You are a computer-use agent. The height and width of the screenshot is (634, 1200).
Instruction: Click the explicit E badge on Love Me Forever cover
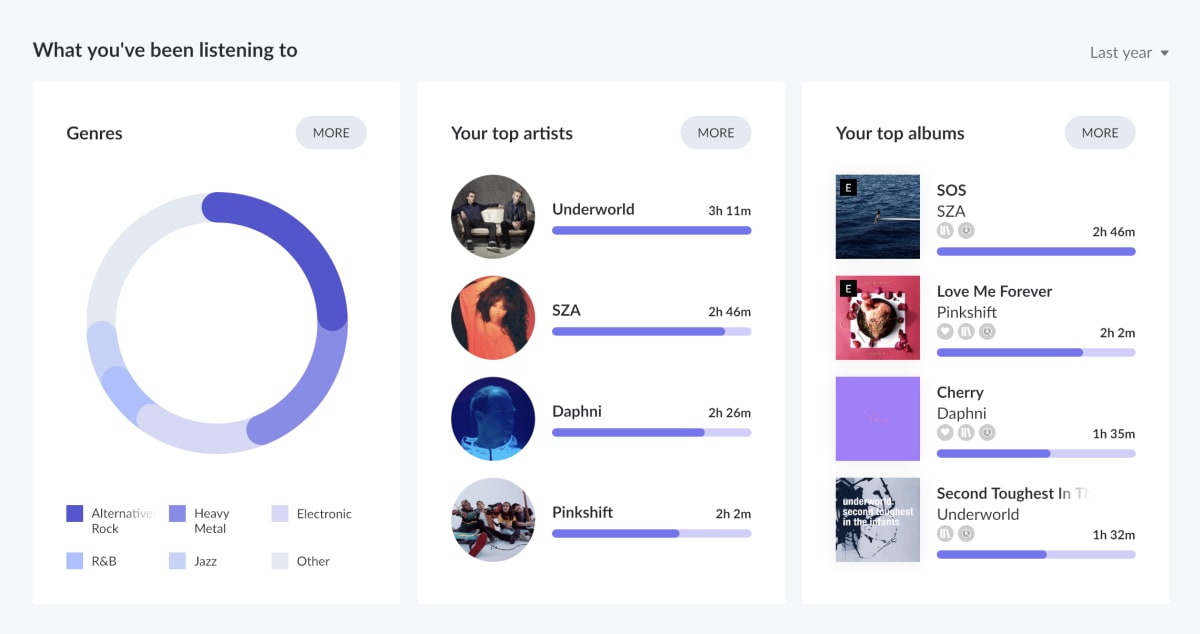coord(849,288)
